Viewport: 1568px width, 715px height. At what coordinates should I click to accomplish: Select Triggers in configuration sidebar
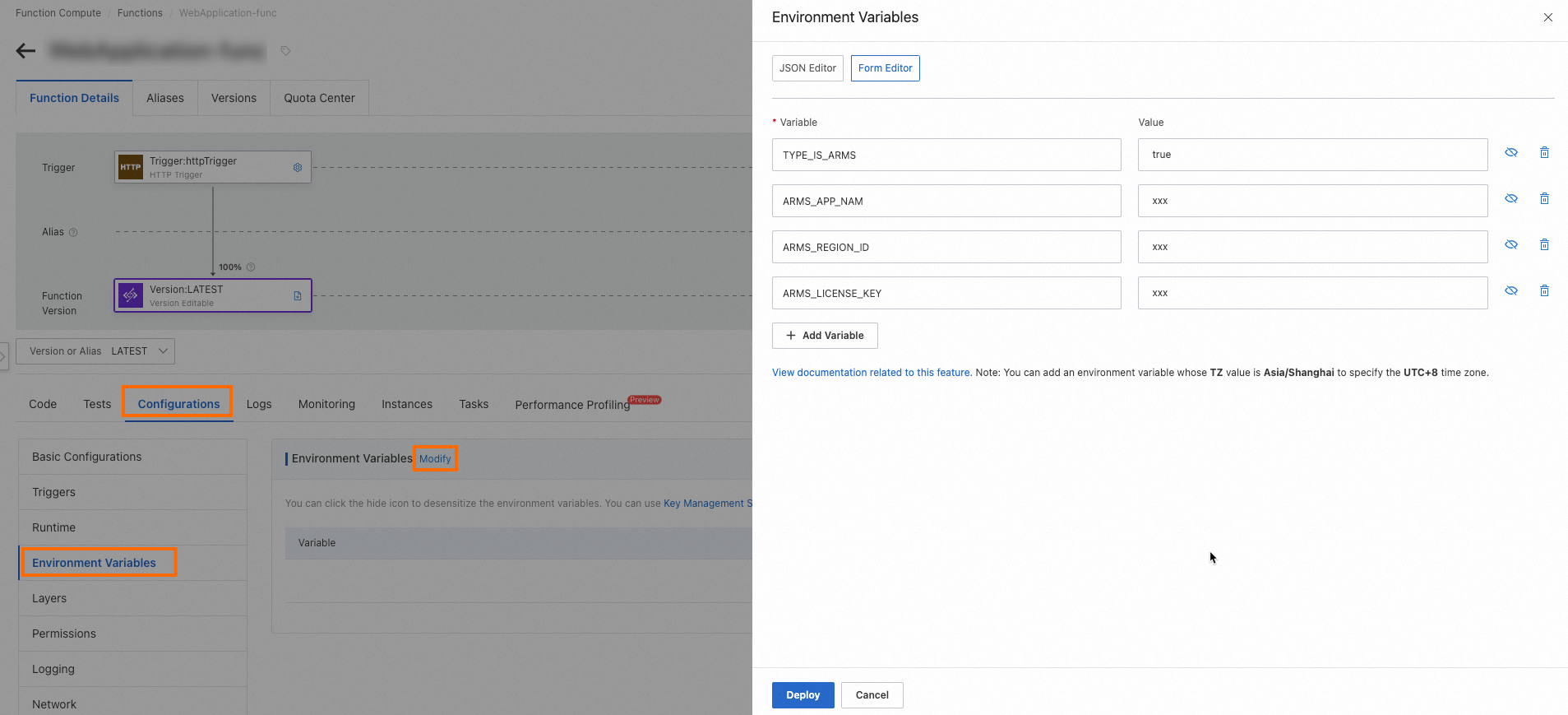132,492
